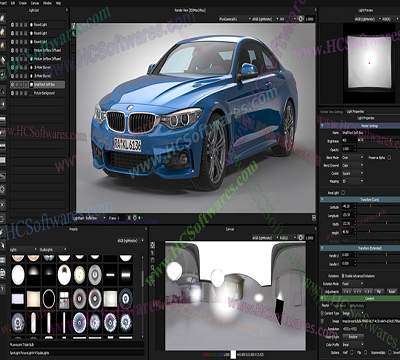Select the Alpha Multiply content tab

357,305
